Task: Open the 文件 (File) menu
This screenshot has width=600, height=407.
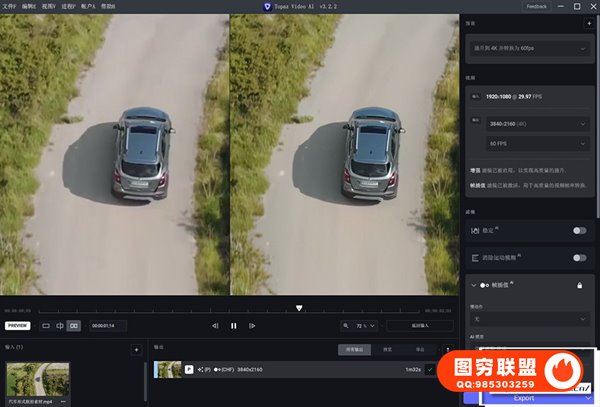Action: (x=10, y=6)
